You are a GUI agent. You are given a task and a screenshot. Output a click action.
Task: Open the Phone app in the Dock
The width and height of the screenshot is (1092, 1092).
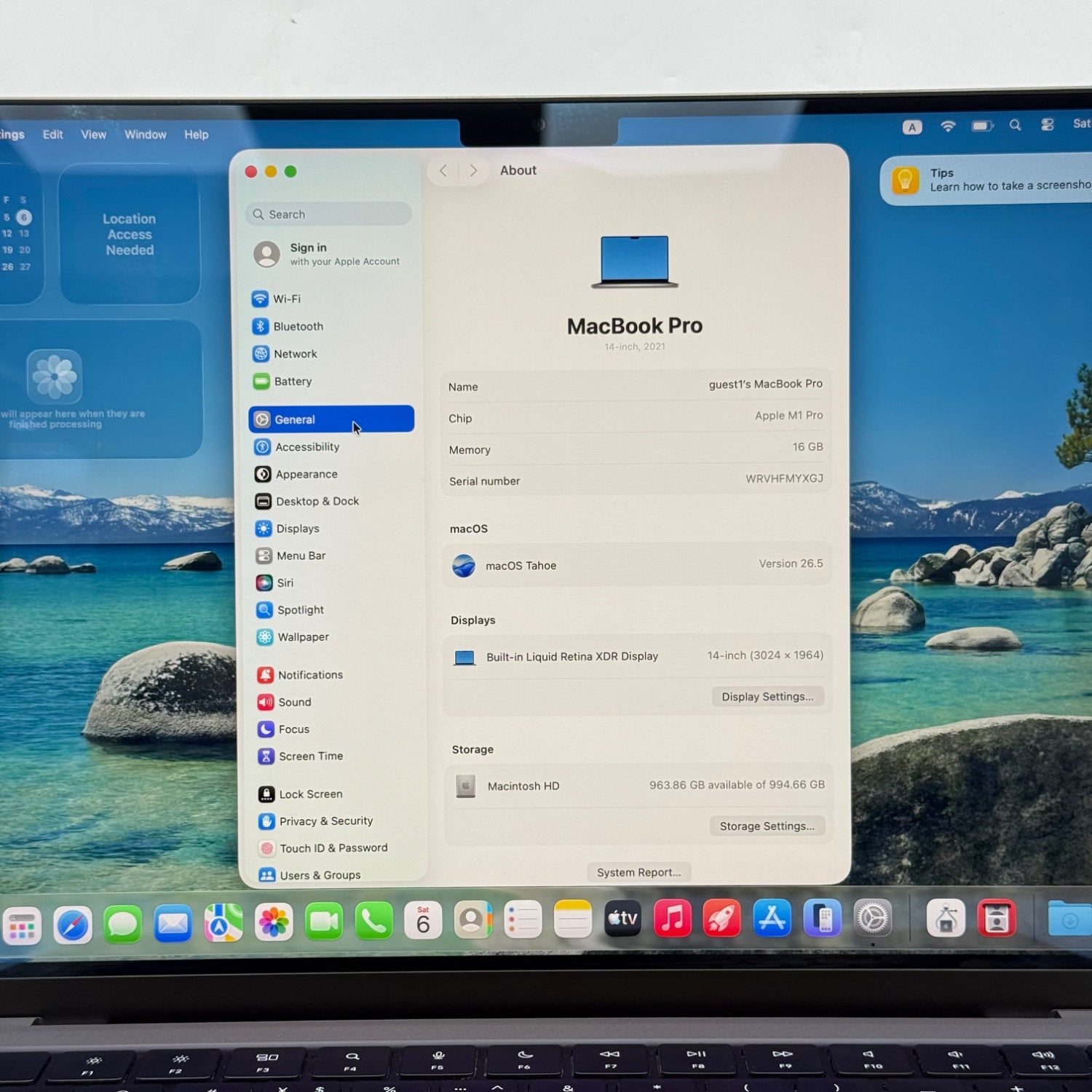click(374, 922)
